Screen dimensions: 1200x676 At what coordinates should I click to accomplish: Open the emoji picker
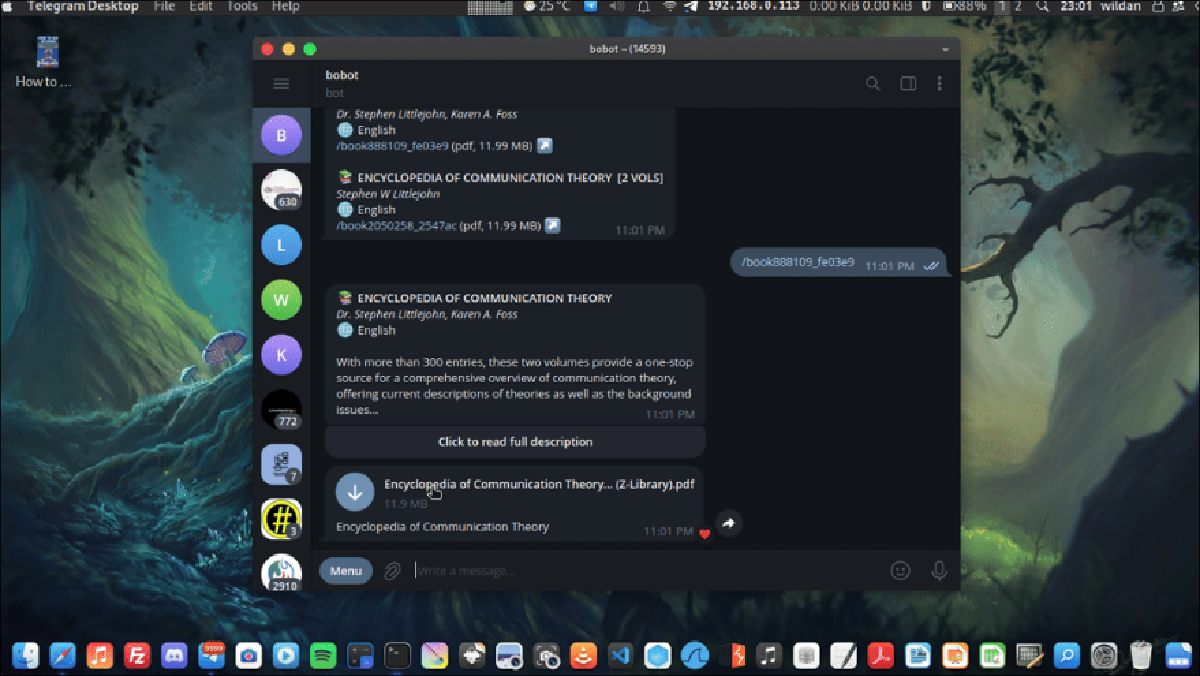[901, 571]
